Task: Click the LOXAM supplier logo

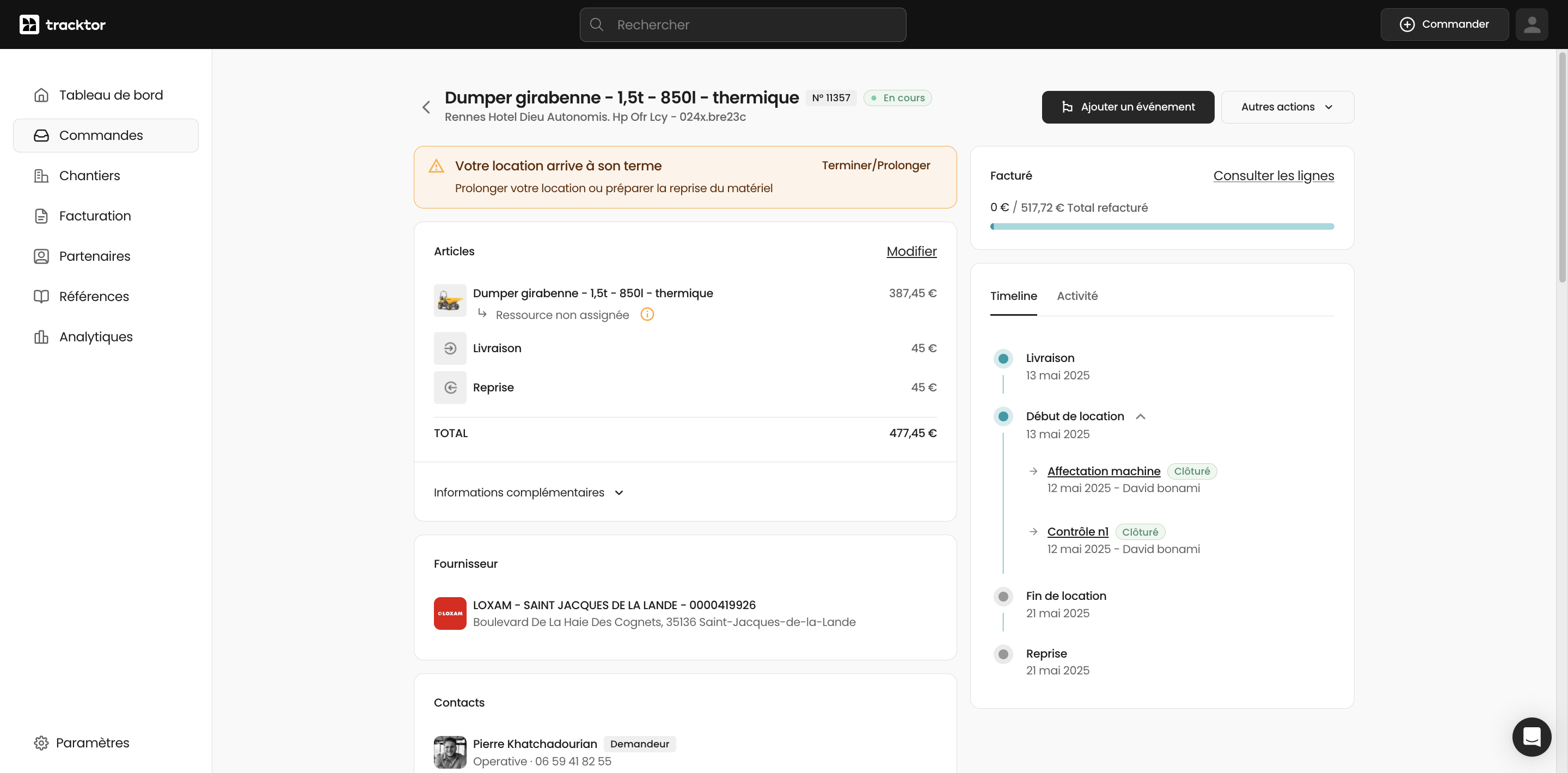Action: click(450, 613)
